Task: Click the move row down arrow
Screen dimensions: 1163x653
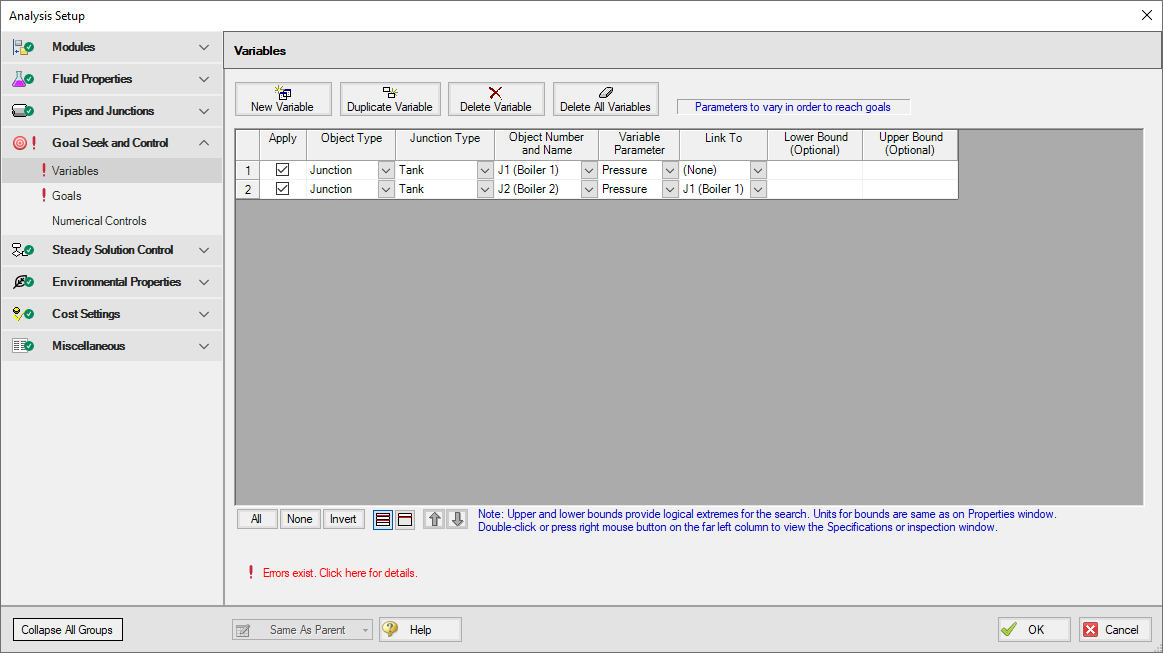Action: [x=457, y=519]
